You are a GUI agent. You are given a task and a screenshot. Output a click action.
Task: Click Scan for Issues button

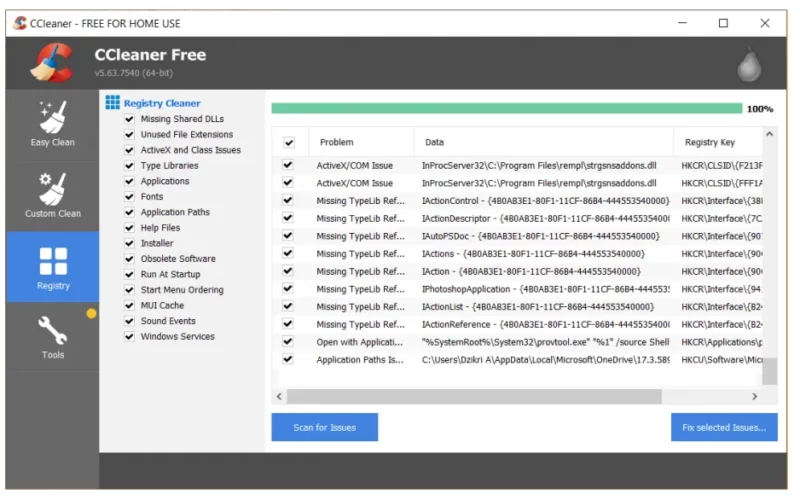tap(324, 428)
